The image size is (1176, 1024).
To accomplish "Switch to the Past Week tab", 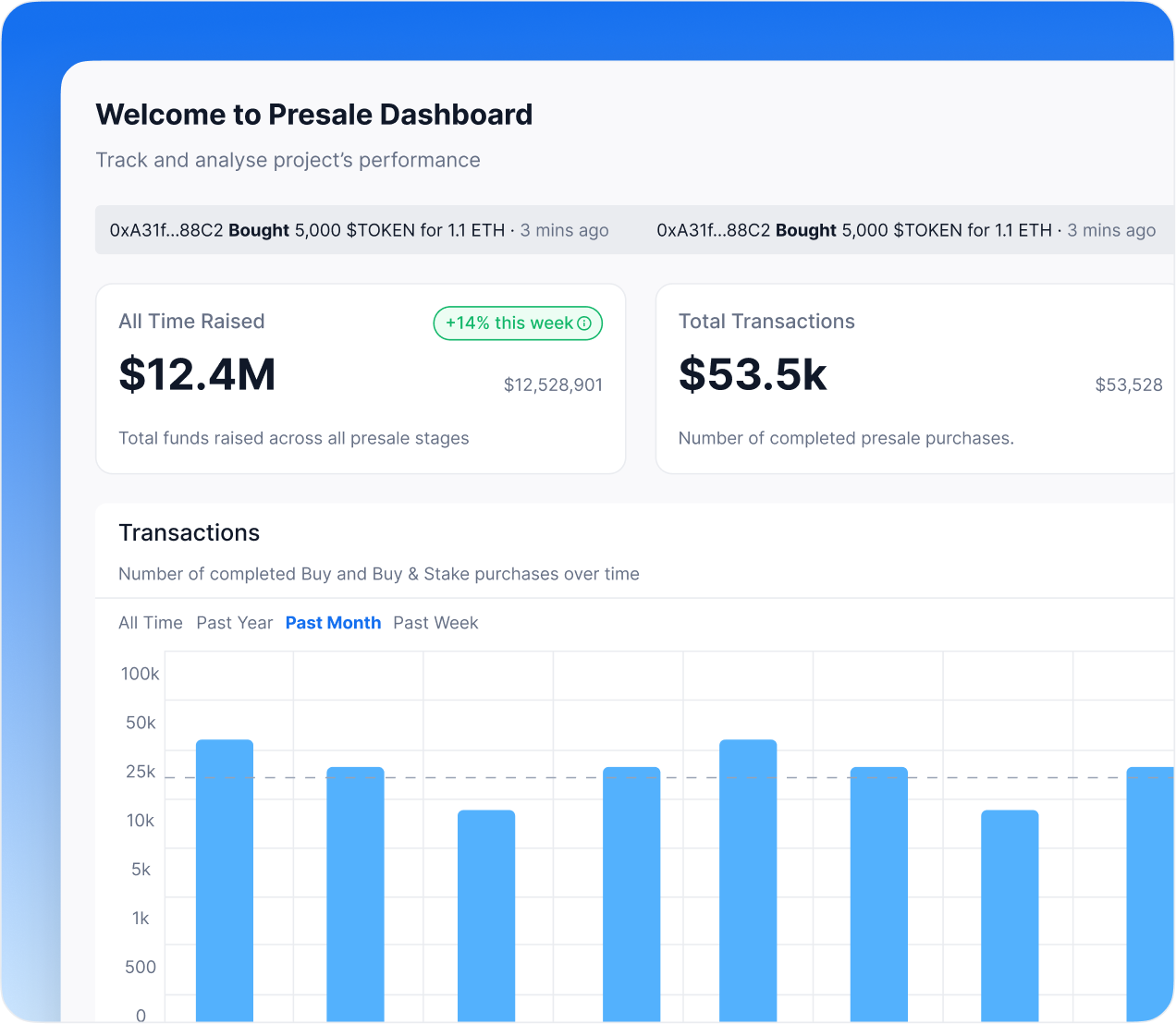I will point(435,623).
